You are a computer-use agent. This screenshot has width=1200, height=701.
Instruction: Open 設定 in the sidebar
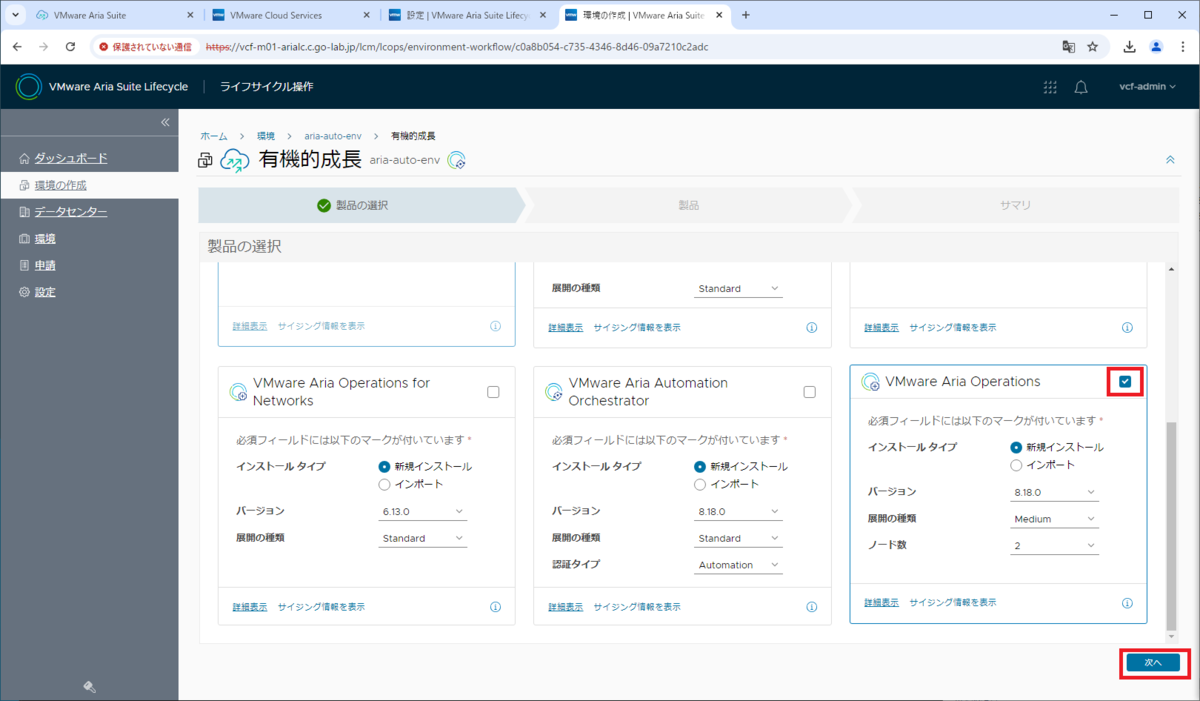(45, 293)
